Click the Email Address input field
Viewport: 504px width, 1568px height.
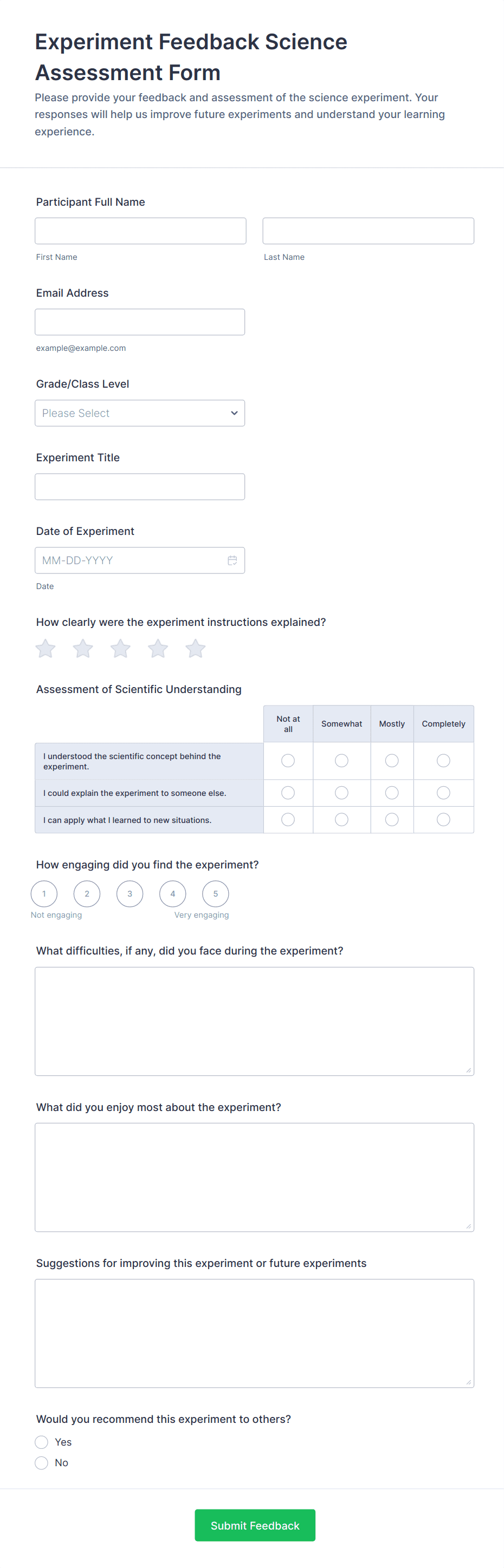pos(140,322)
